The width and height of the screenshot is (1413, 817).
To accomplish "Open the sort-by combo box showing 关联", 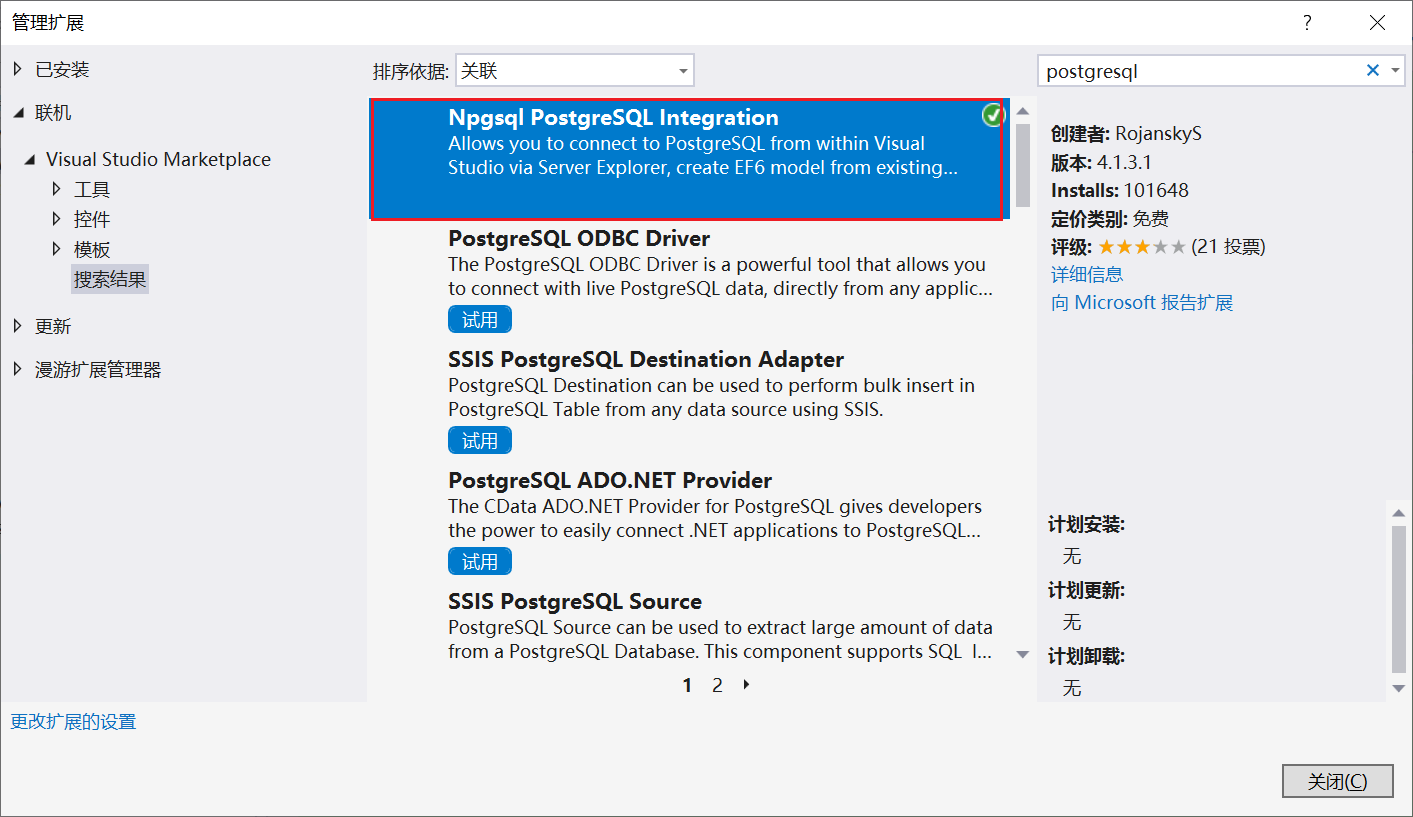I will coord(574,71).
